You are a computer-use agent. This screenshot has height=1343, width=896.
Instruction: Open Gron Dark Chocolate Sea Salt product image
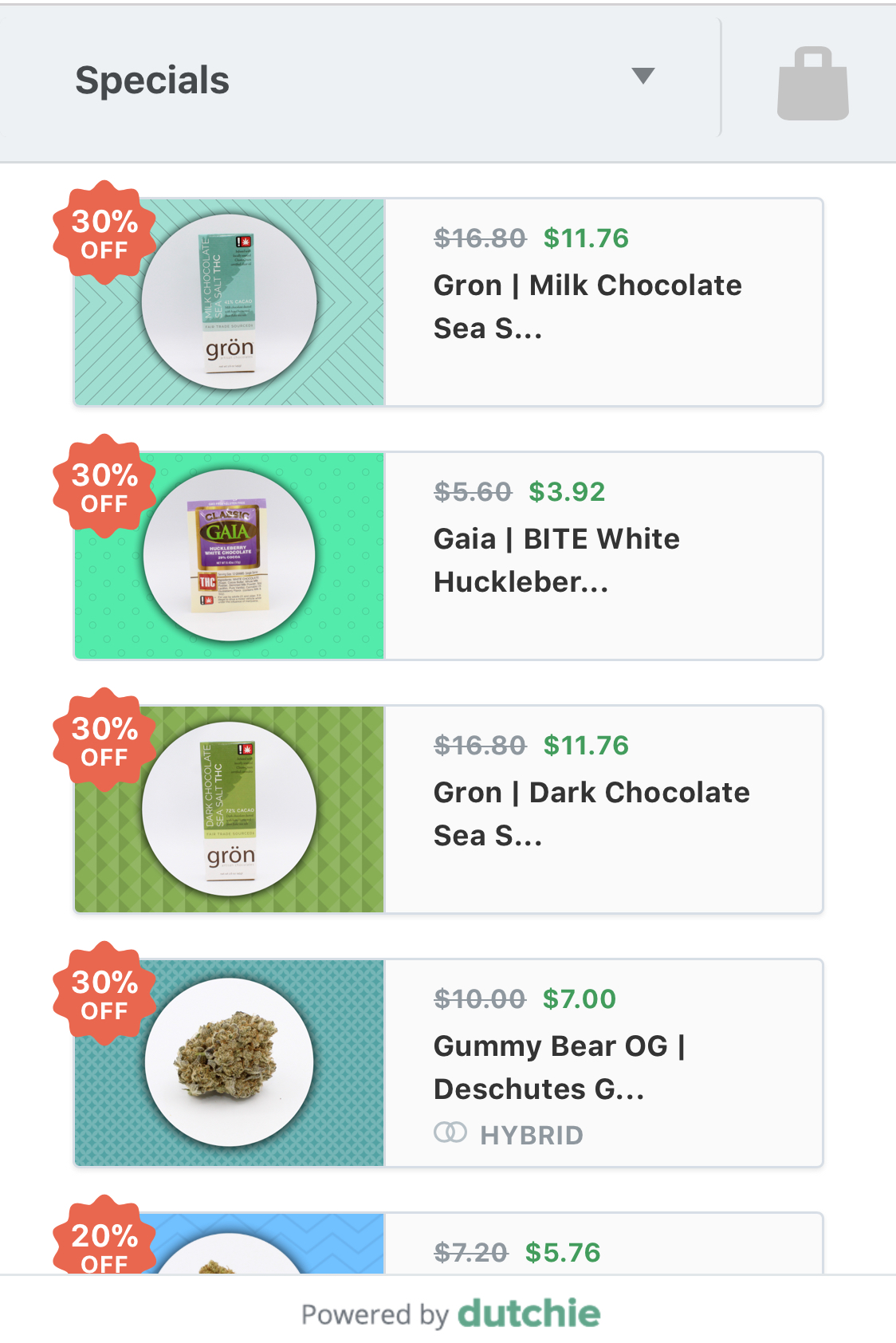(230, 809)
